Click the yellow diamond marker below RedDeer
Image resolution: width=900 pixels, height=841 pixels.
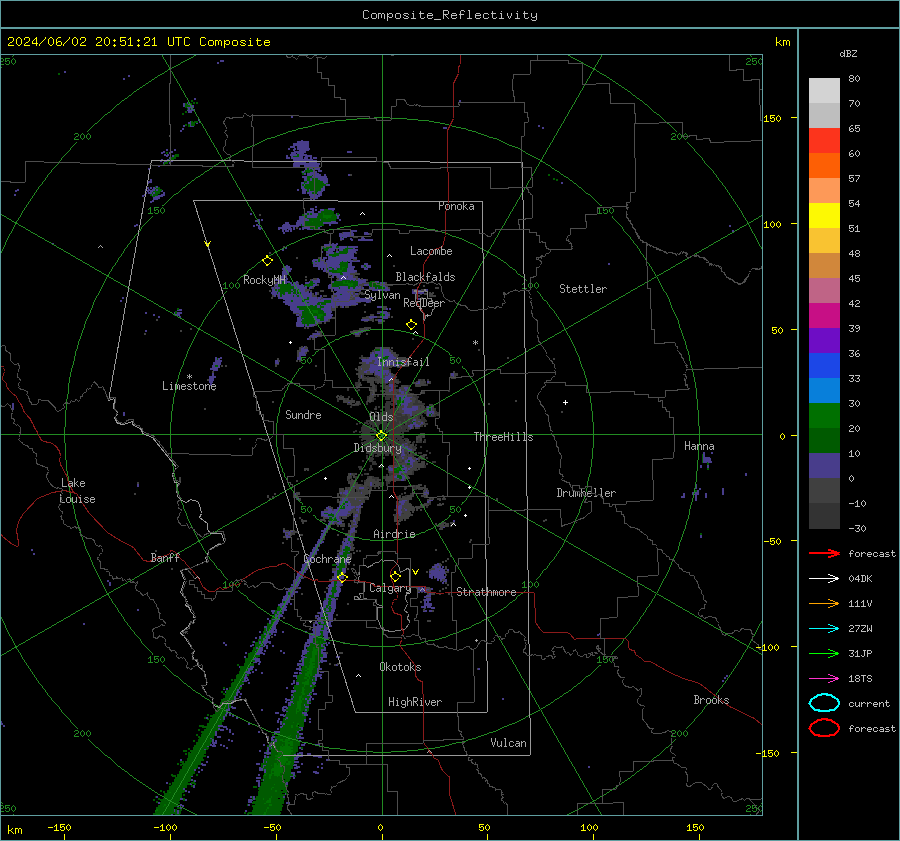tap(412, 325)
